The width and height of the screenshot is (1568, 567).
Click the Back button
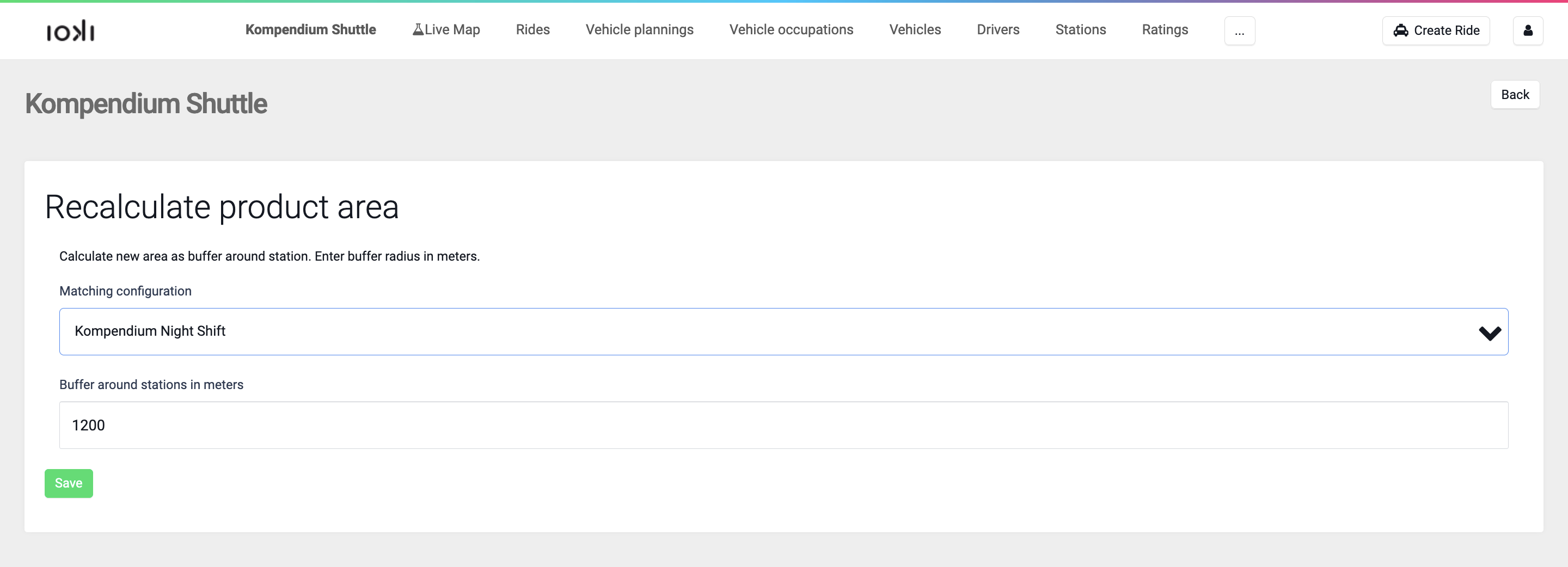click(1515, 94)
